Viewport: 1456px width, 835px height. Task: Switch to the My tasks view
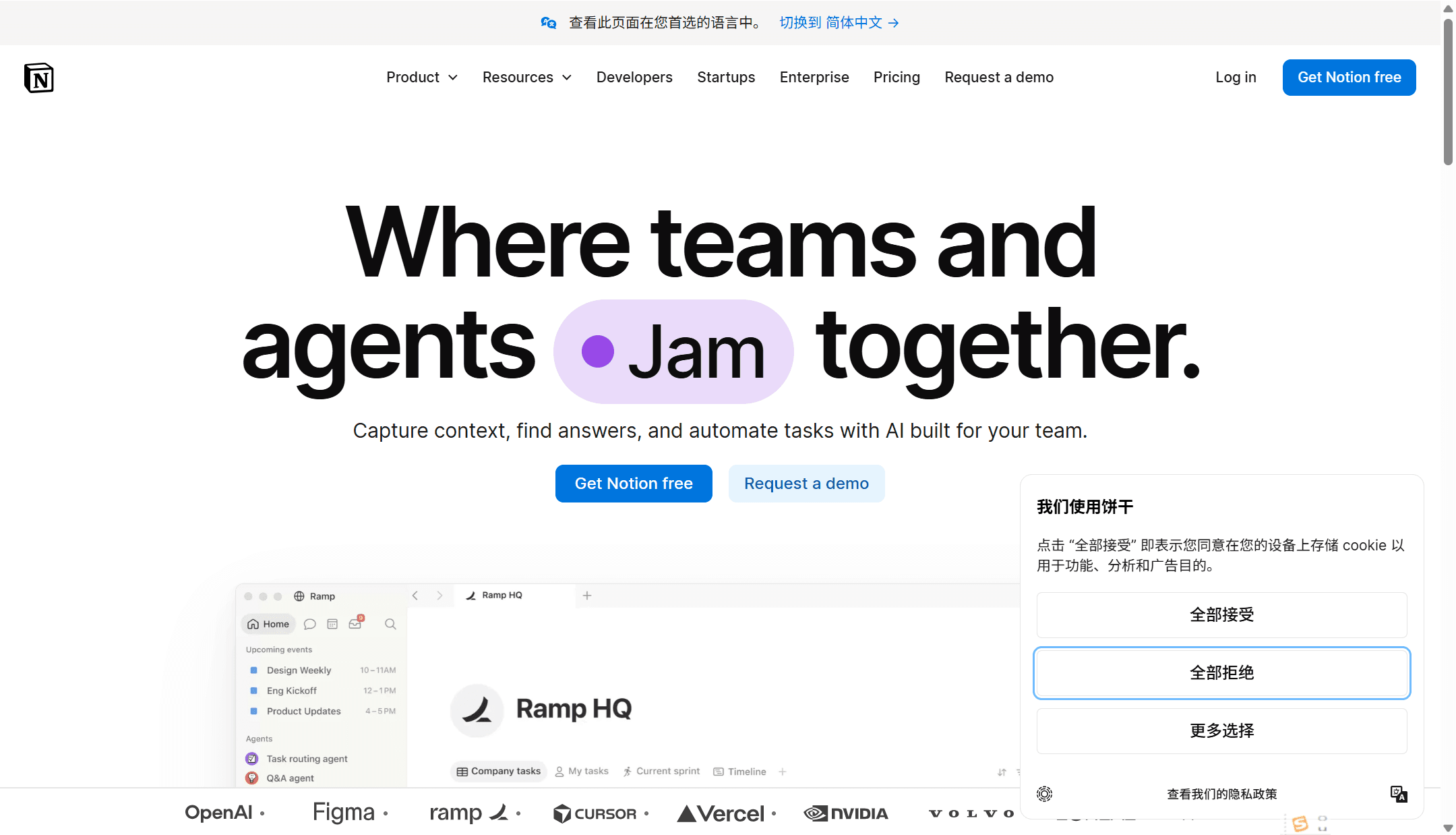(582, 772)
